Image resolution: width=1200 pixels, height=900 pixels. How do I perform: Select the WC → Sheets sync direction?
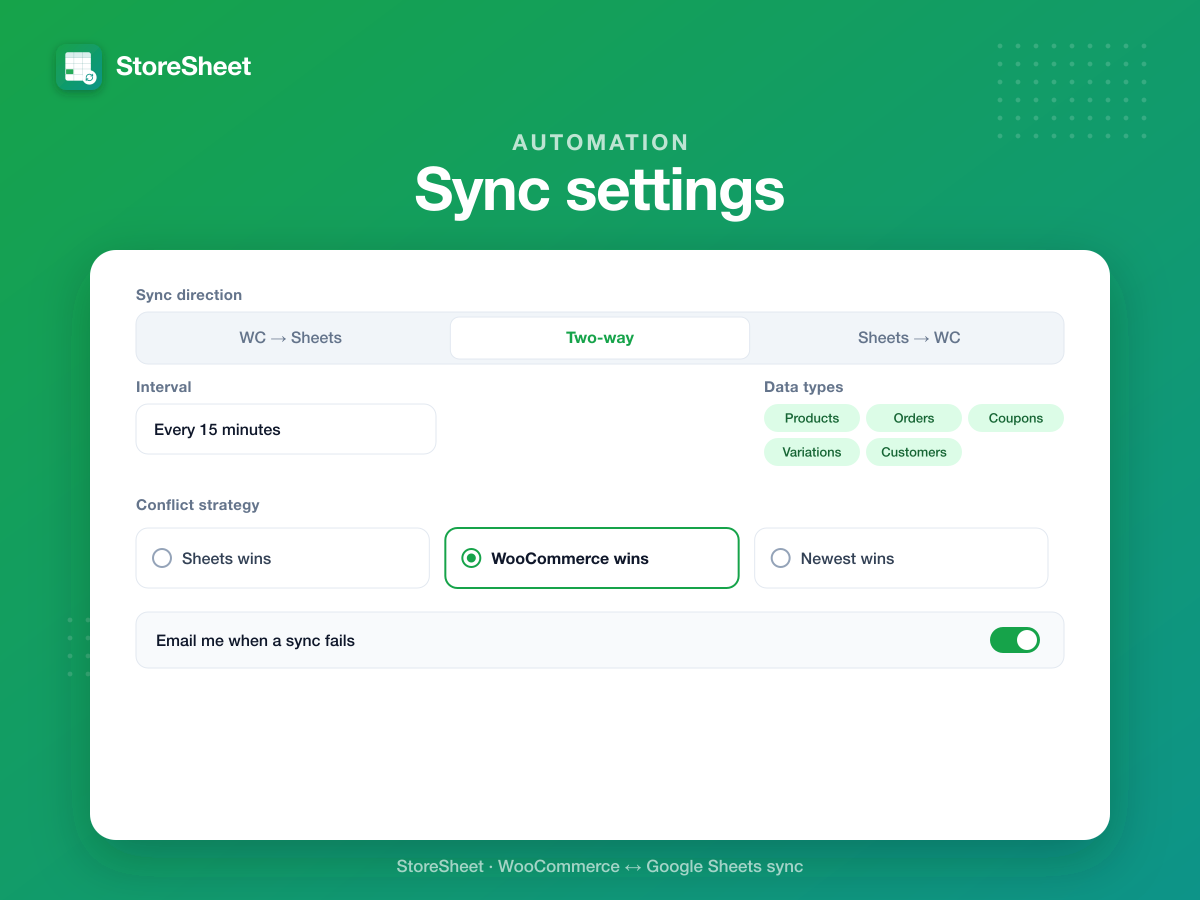click(291, 338)
